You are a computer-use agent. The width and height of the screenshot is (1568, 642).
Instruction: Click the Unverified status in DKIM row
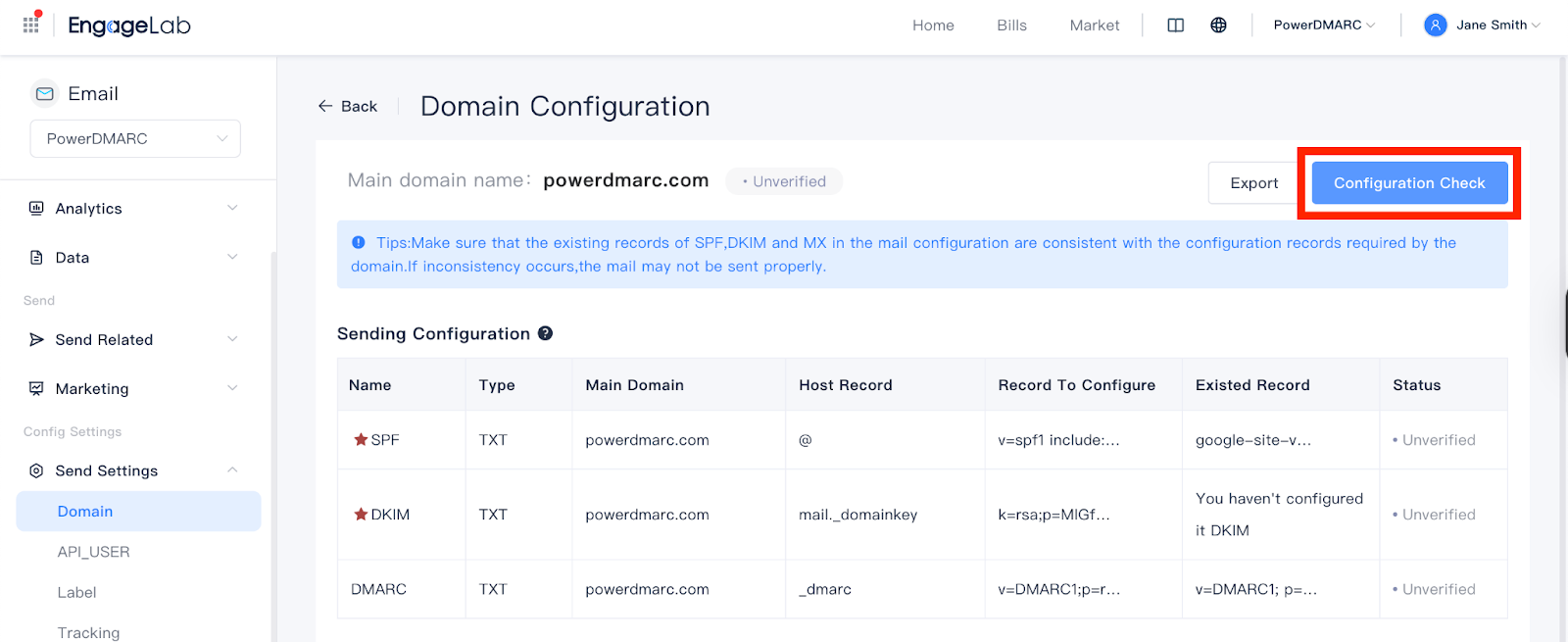[x=1434, y=515]
